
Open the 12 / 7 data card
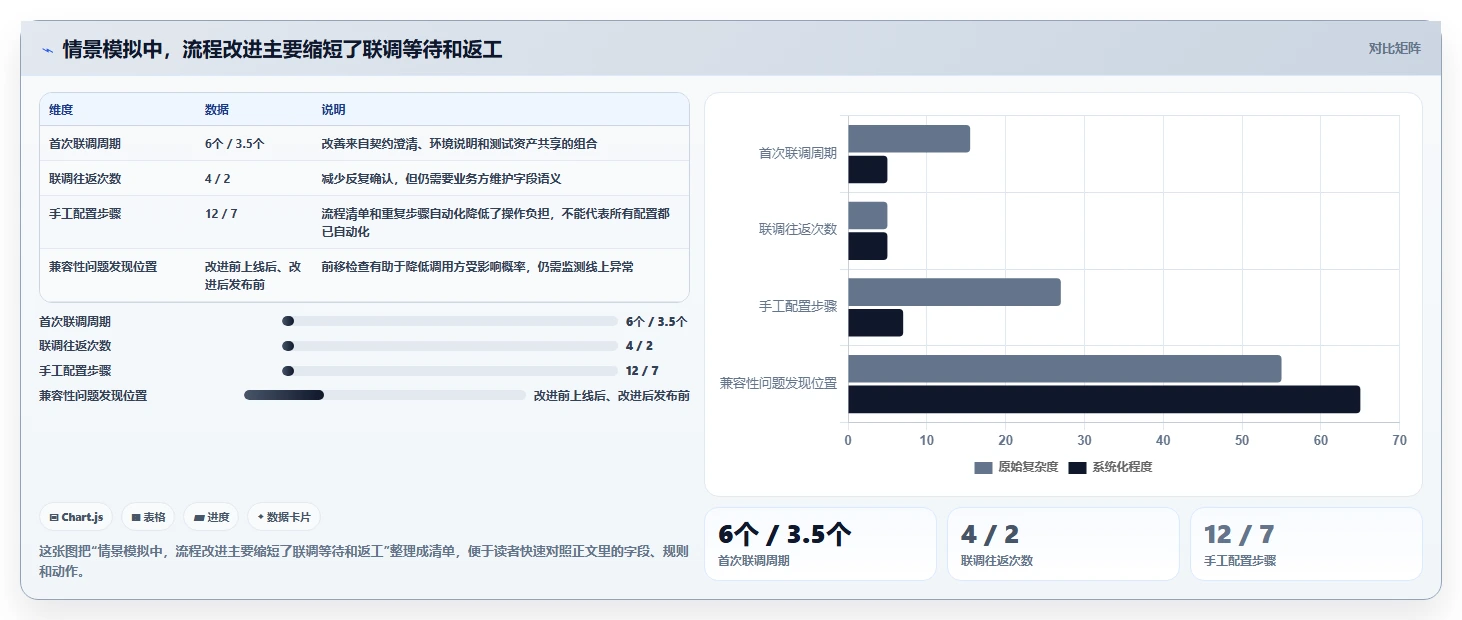pos(1306,544)
